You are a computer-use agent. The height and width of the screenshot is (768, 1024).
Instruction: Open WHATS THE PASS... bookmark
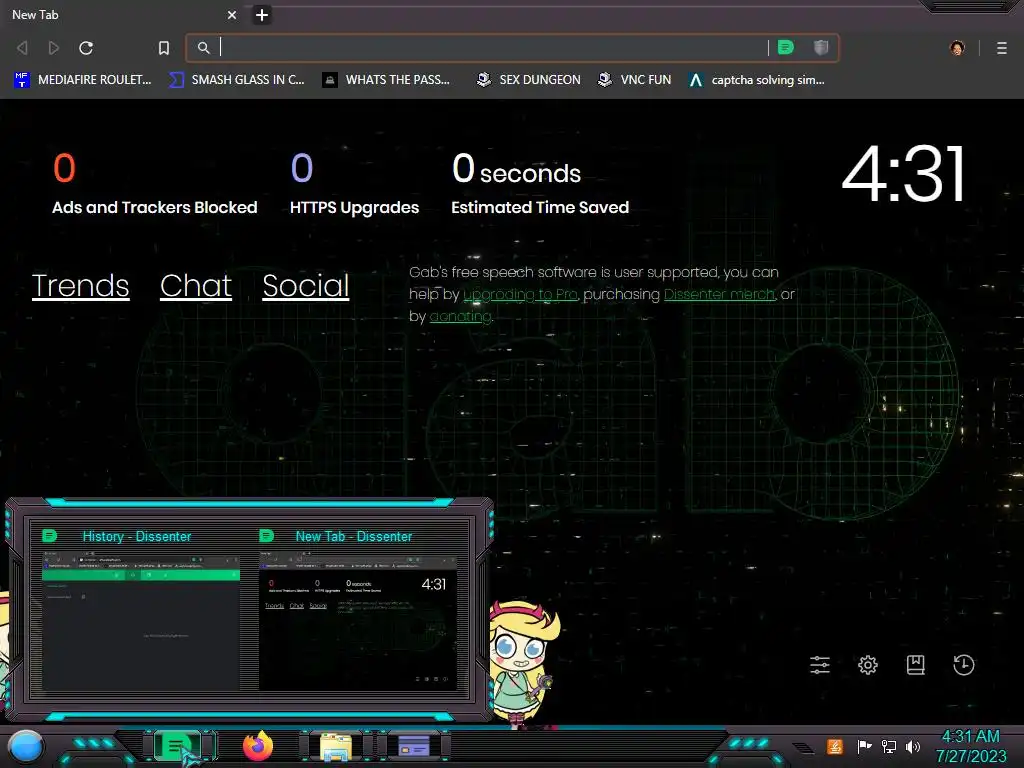(x=386, y=80)
